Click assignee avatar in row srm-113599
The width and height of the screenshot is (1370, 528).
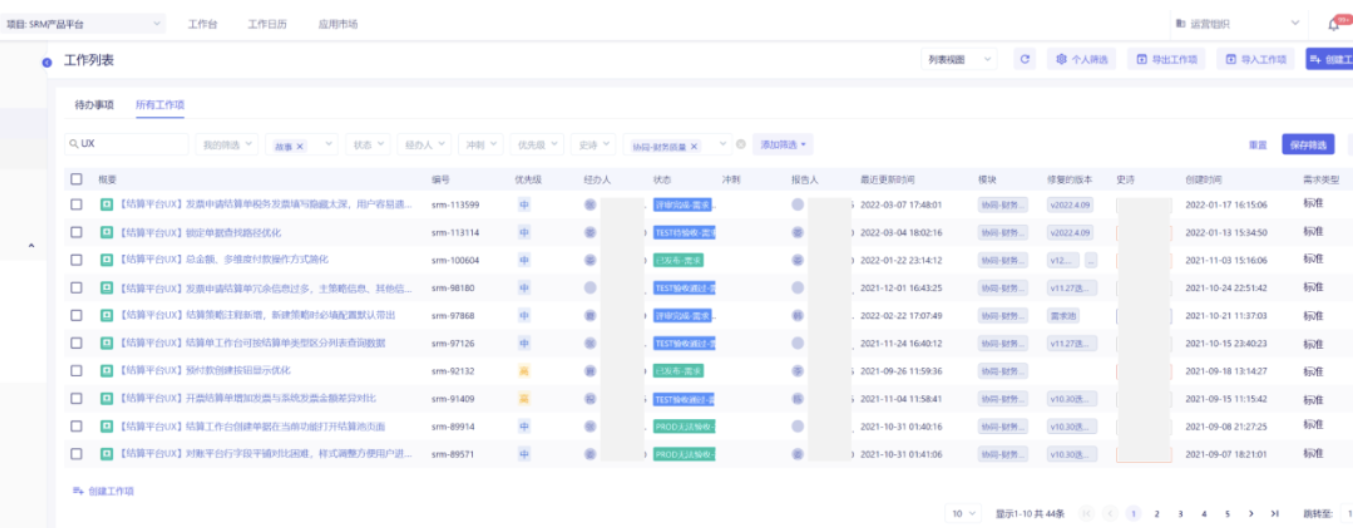pyautogui.click(x=590, y=204)
